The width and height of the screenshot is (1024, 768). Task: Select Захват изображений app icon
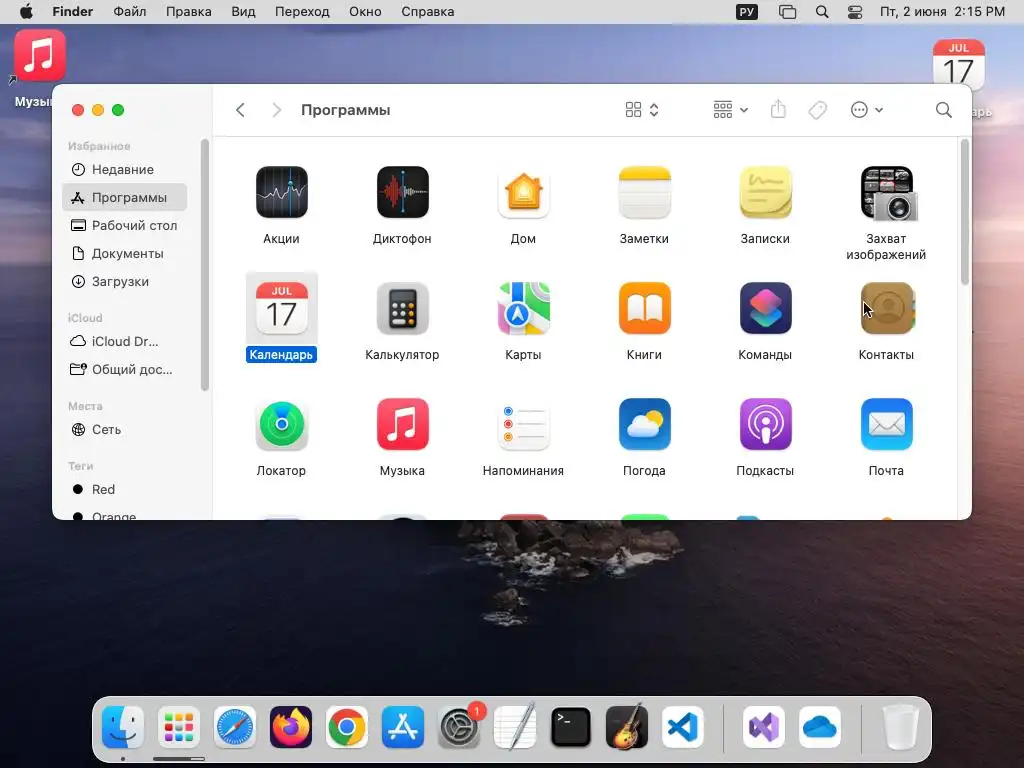click(x=888, y=193)
